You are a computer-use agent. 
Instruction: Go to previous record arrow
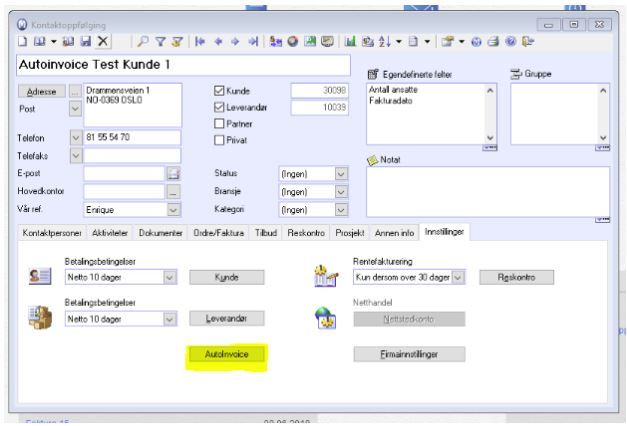pyautogui.click(x=218, y=41)
